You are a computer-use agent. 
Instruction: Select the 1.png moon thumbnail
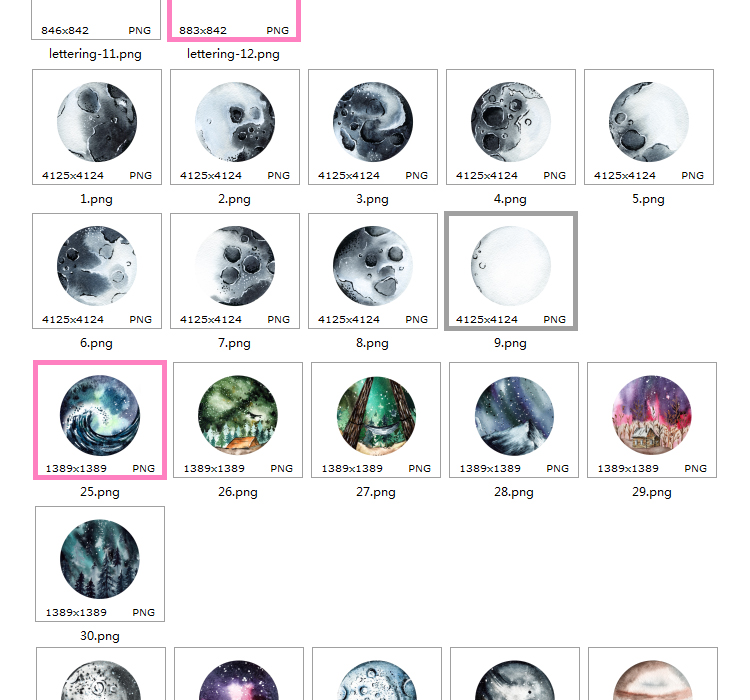(97, 127)
